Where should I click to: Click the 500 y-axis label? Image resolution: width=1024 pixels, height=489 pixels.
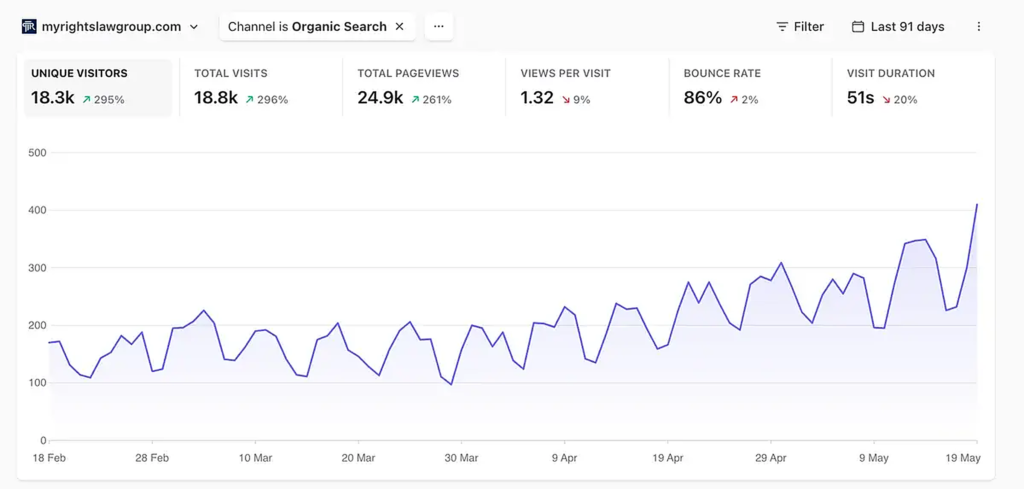coord(37,153)
